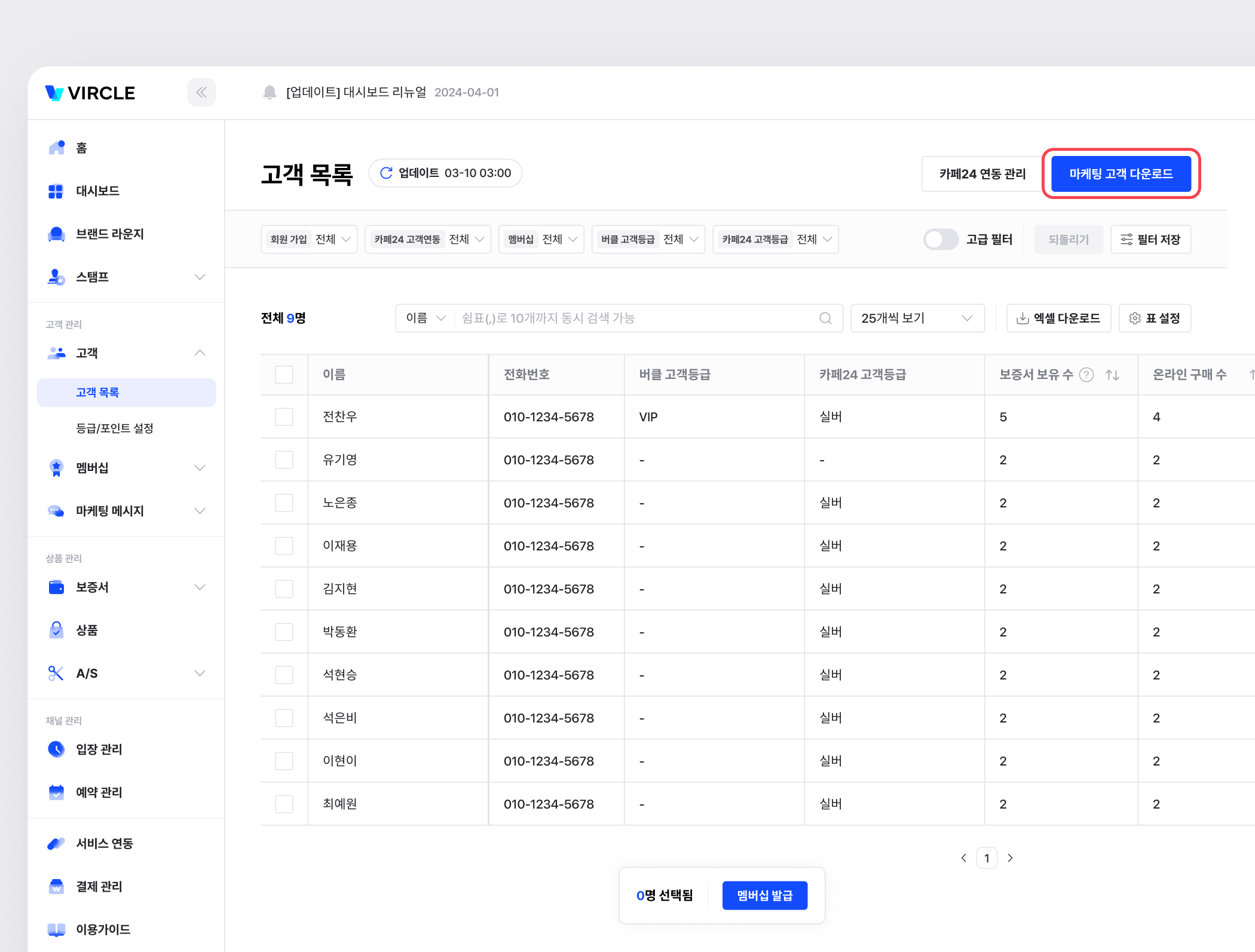Click the 브랜드 라운지 icon
Image resolution: width=1255 pixels, height=952 pixels.
pyautogui.click(x=56, y=234)
